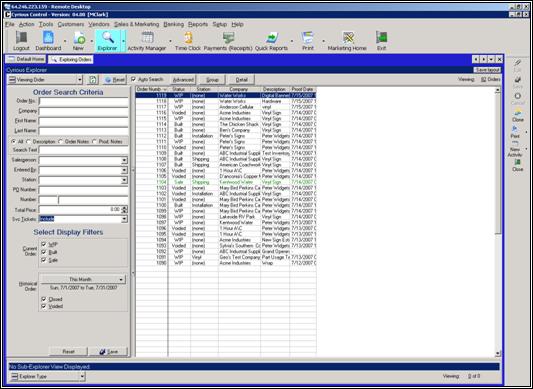Image resolution: width=533 pixels, height=389 pixels.
Task: Open the Activity Manager calendar icon
Action: [147, 38]
